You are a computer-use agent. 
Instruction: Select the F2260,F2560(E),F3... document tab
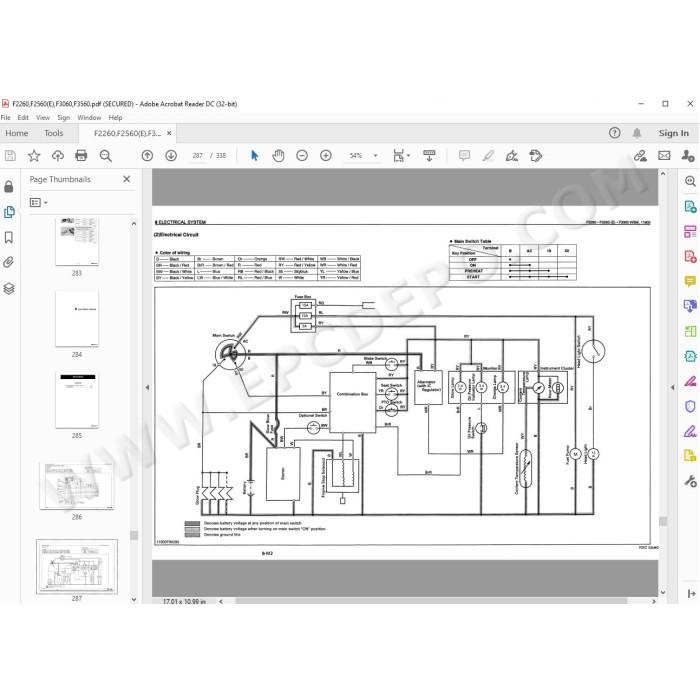pos(127,133)
